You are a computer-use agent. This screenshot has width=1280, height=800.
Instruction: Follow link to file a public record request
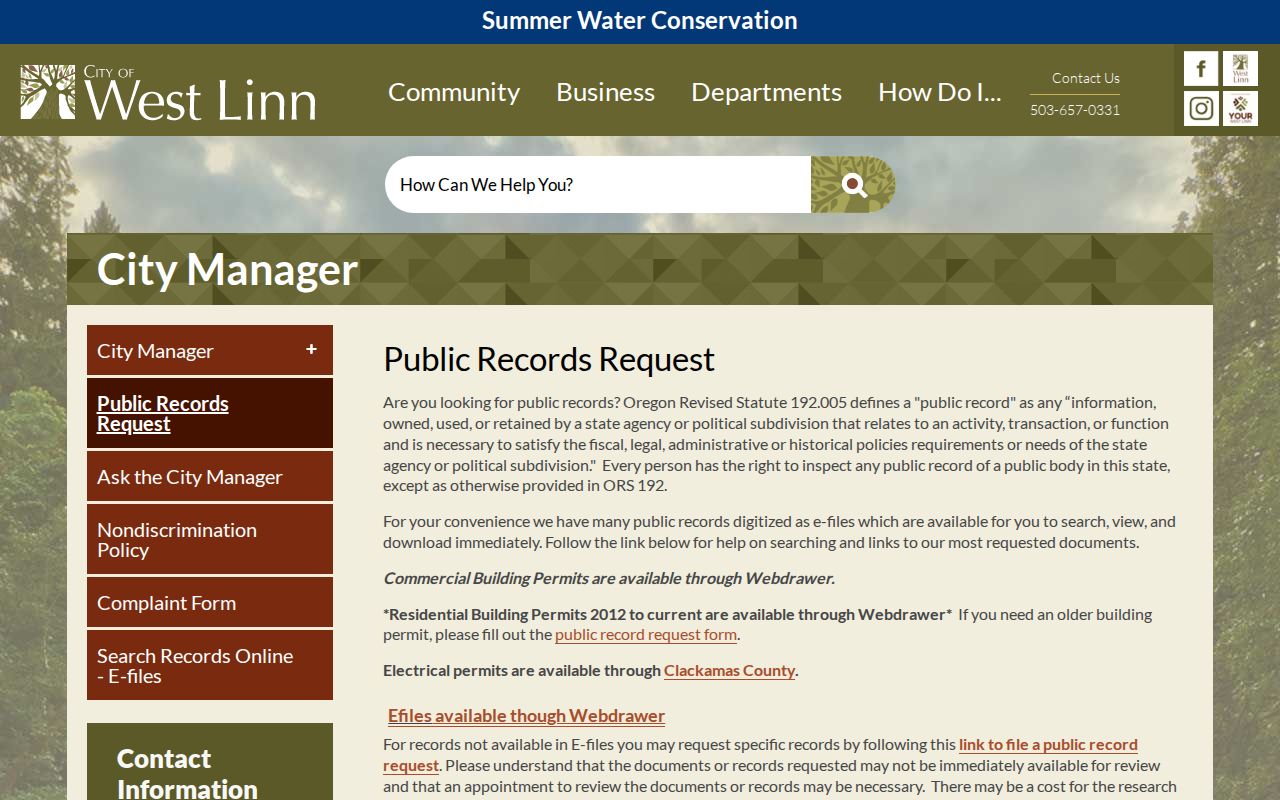coord(1048,745)
